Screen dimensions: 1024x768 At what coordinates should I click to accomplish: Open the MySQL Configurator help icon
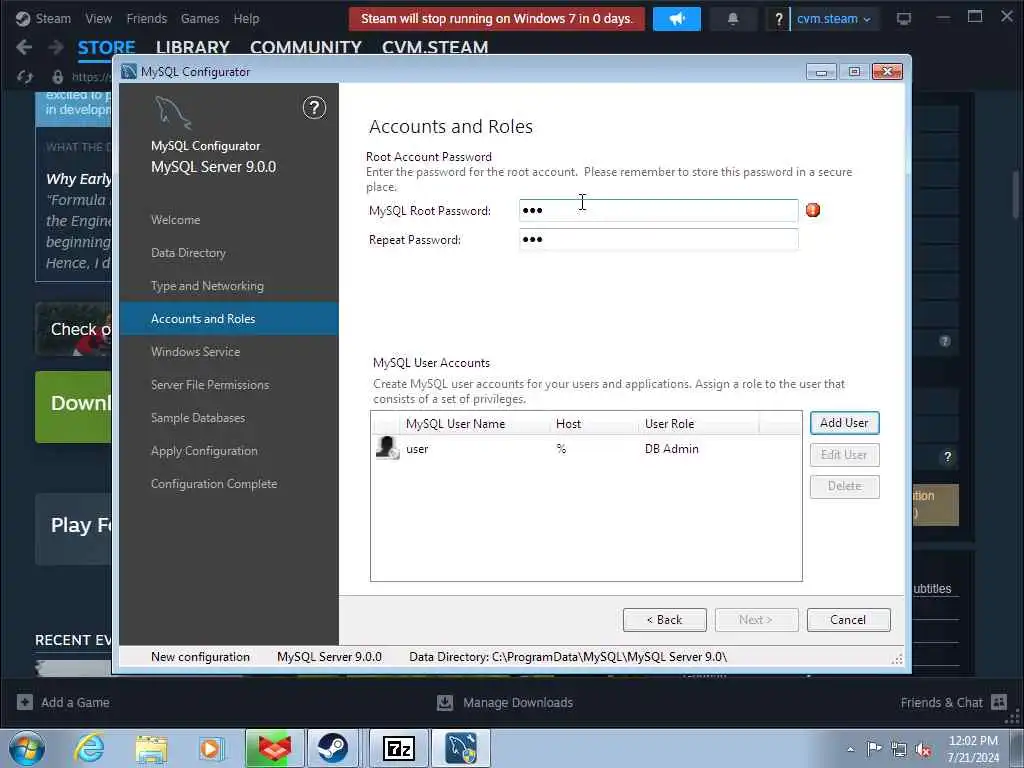click(314, 108)
